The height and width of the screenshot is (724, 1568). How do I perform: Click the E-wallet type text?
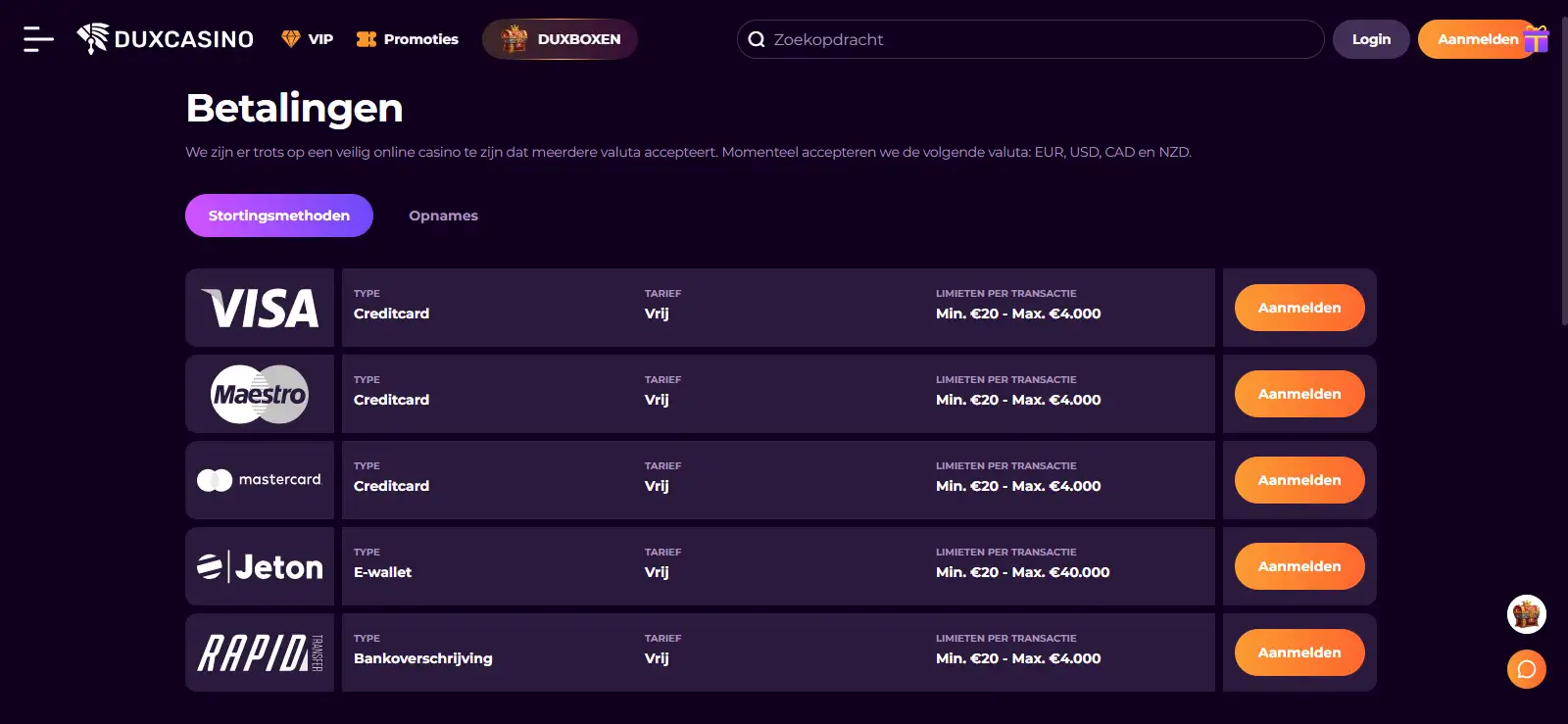(x=382, y=572)
